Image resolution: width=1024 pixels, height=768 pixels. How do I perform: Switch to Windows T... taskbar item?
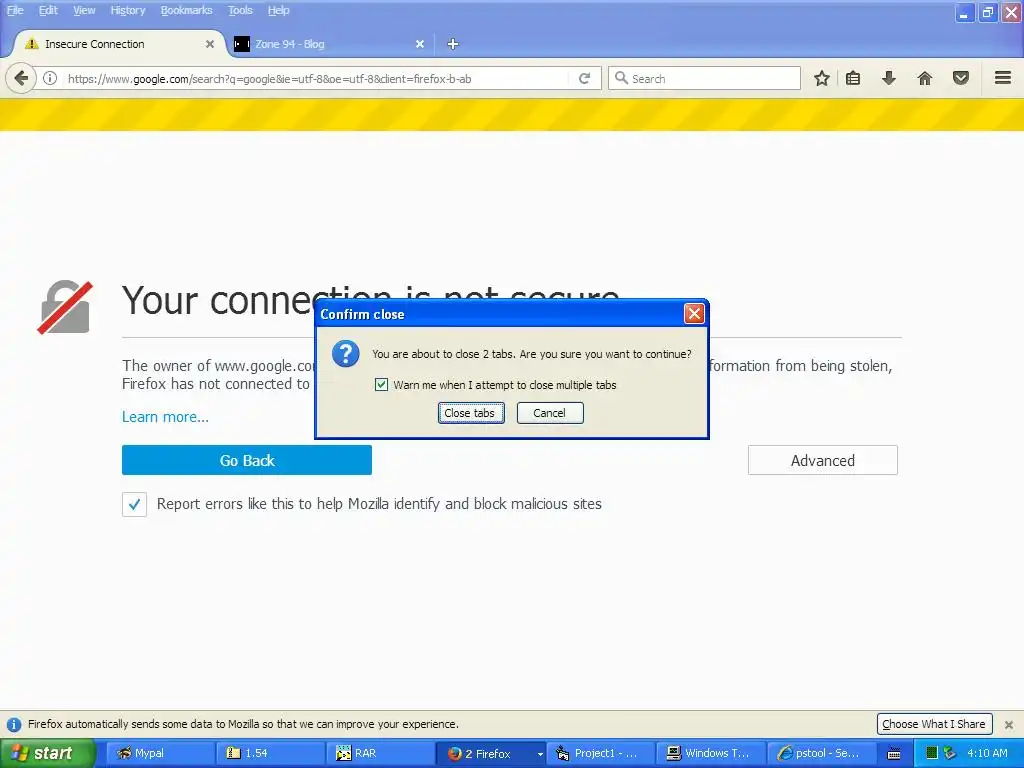point(712,754)
